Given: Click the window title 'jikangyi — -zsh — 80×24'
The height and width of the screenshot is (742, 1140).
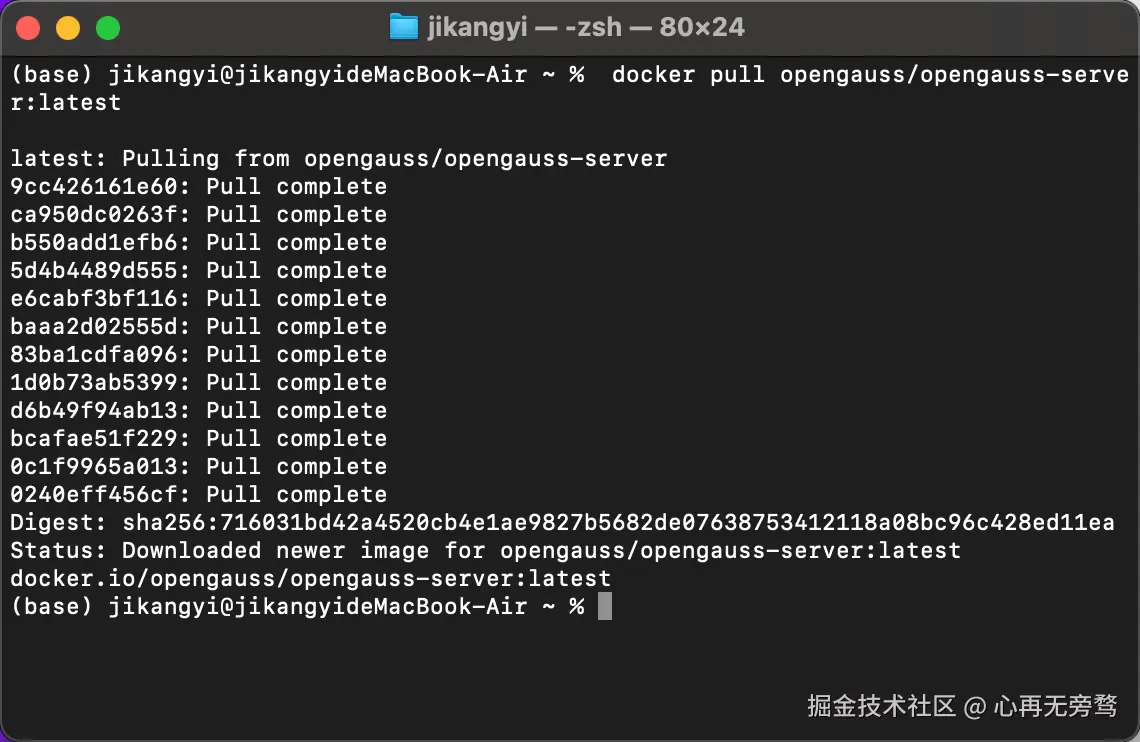Looking at the screenshot, I should pyautogui.click(x=585, y=27).
